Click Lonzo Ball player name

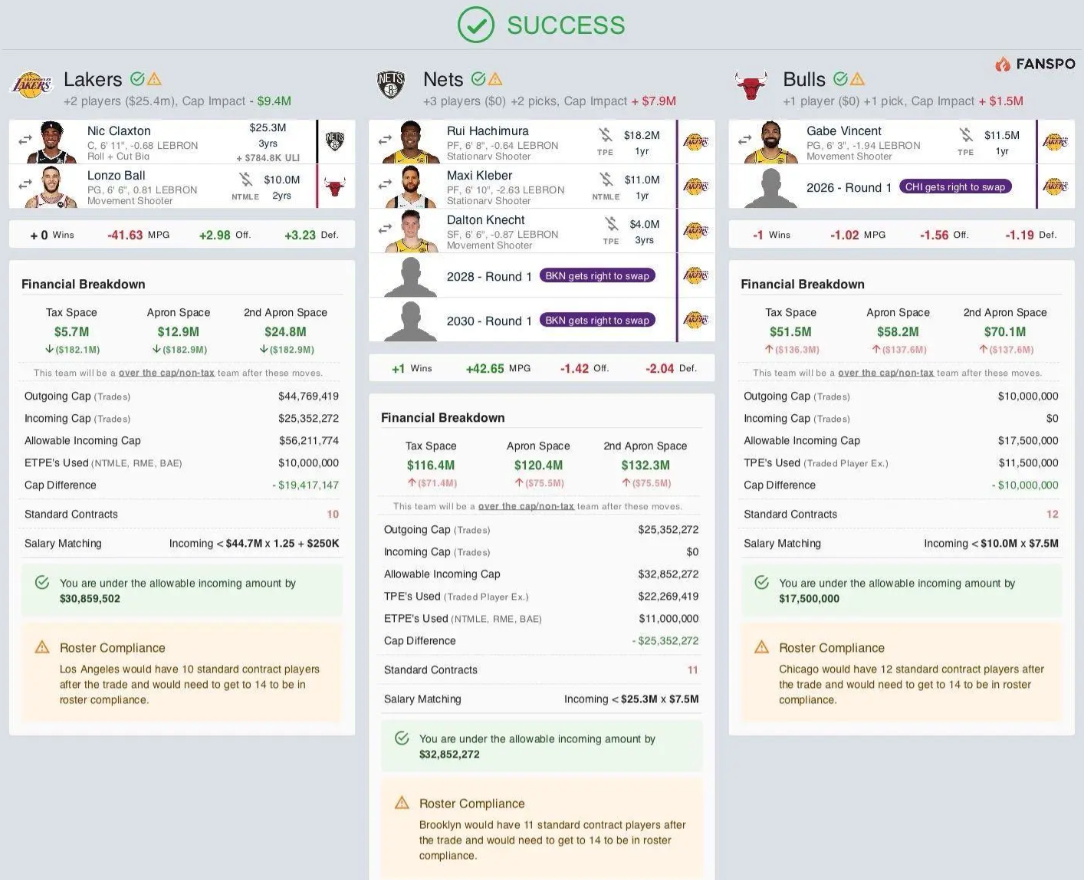116,176
